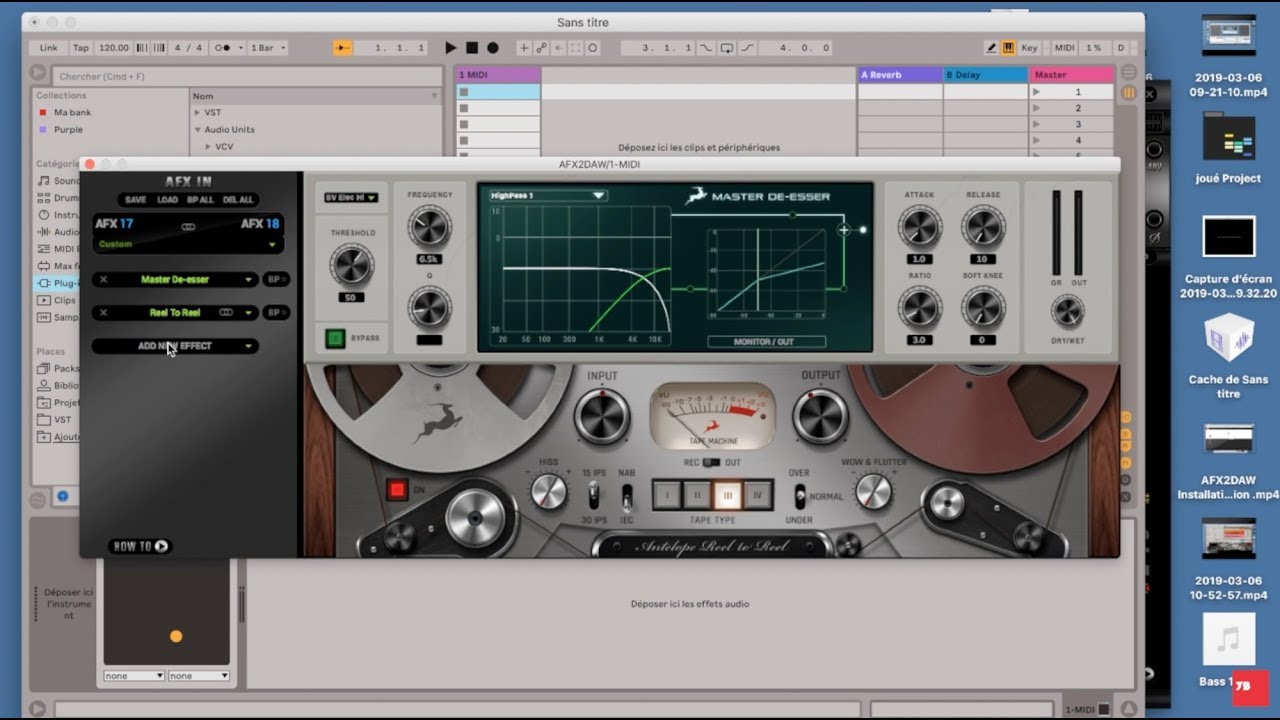Click the Punch-Out switch icon
Viewport: 1280px width, 720px height.
click(747, 48)
